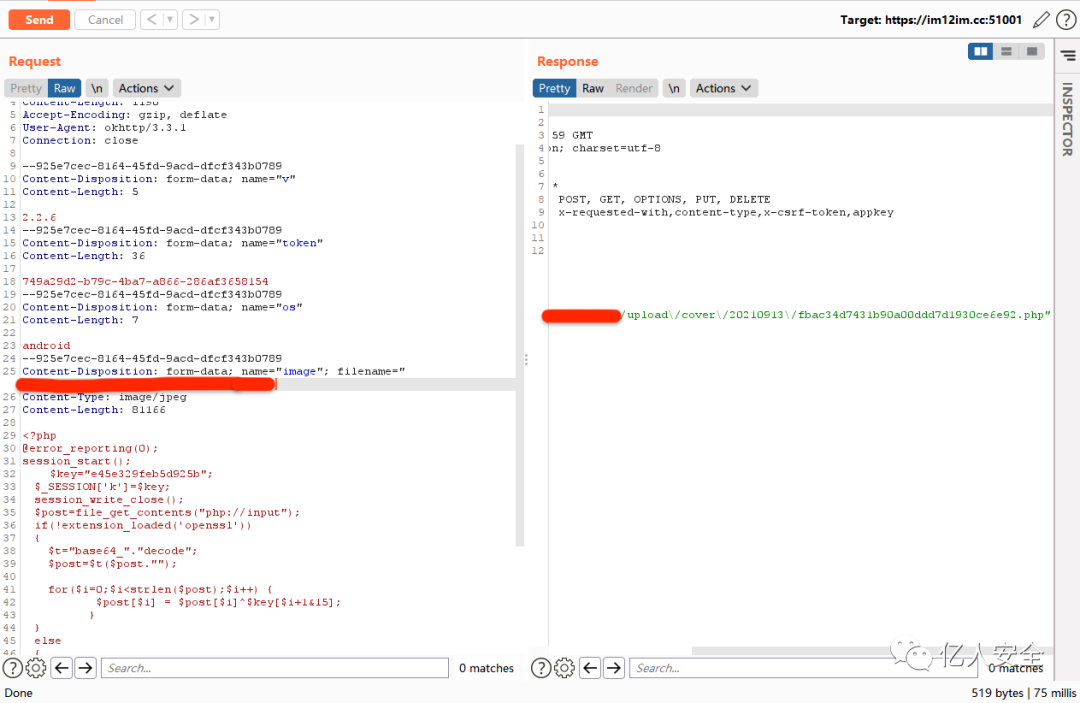Click the version value '2.2.6'

click(x=39, y=218)
